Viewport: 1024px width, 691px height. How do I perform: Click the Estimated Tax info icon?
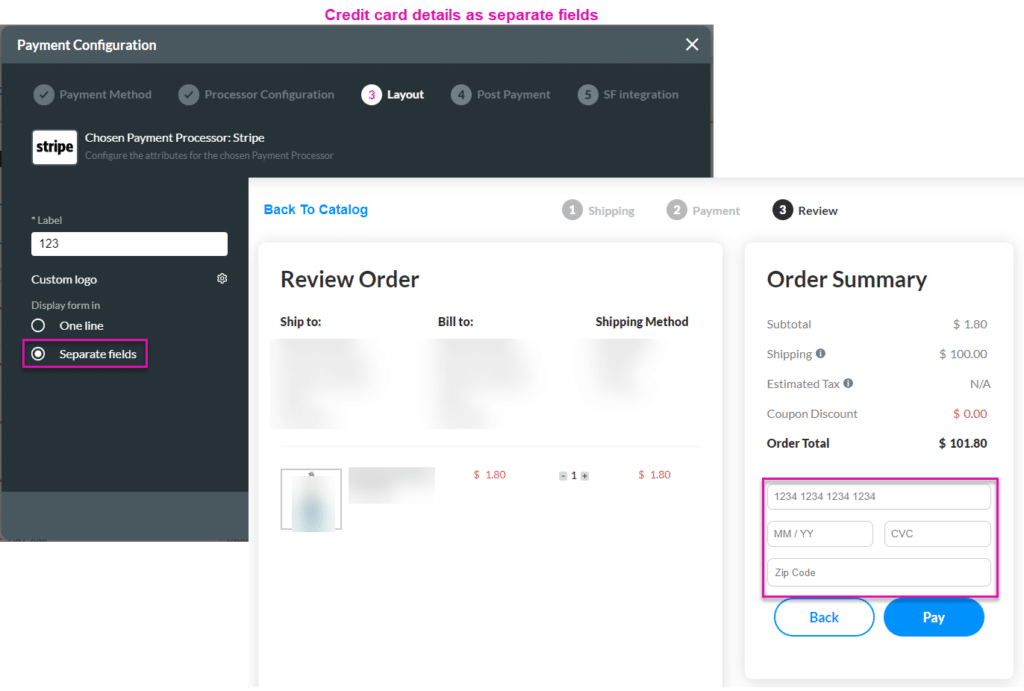[848, 384]
